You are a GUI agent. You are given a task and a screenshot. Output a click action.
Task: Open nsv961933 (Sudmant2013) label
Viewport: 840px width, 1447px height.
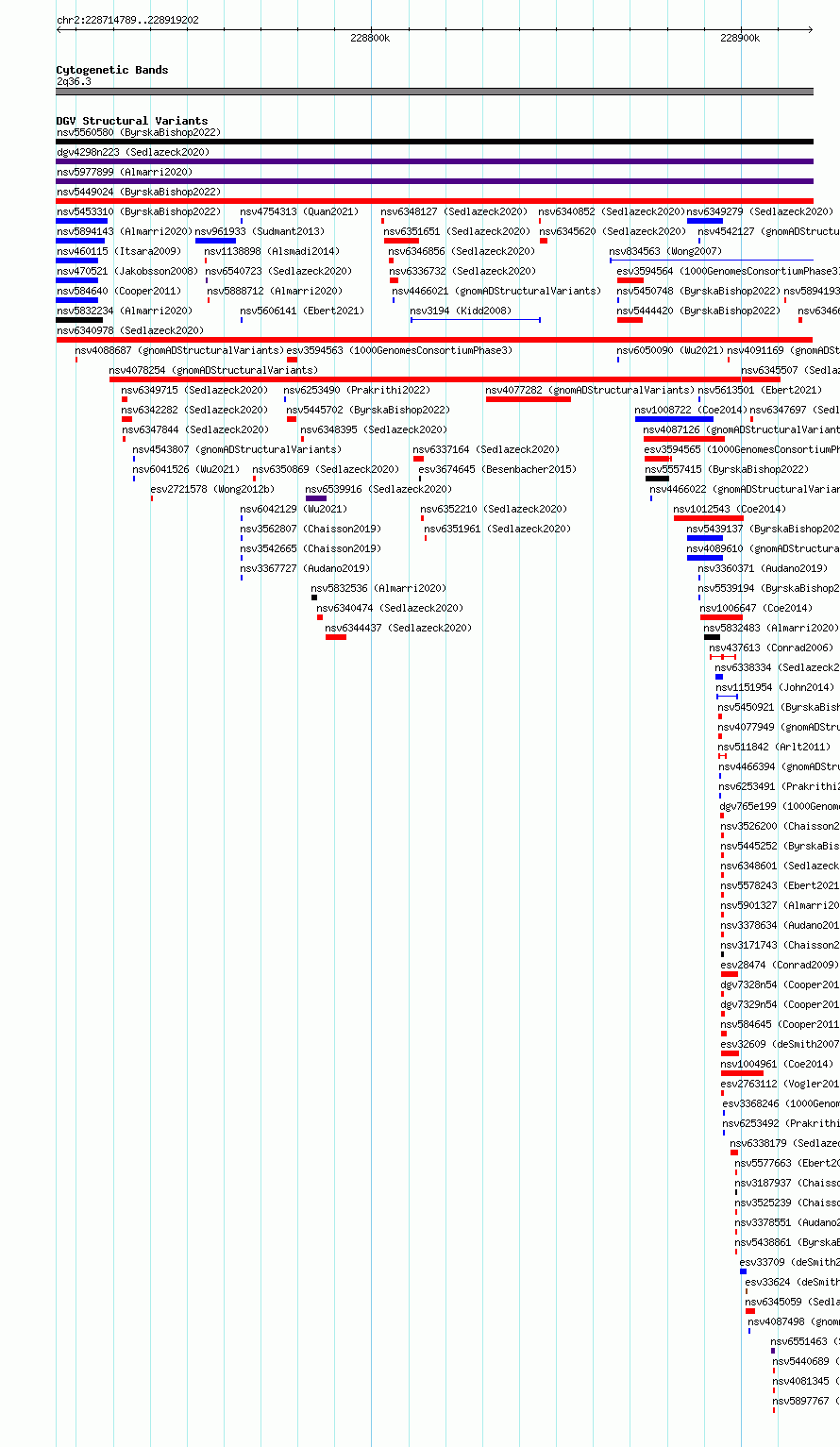[x=260, y=231]
